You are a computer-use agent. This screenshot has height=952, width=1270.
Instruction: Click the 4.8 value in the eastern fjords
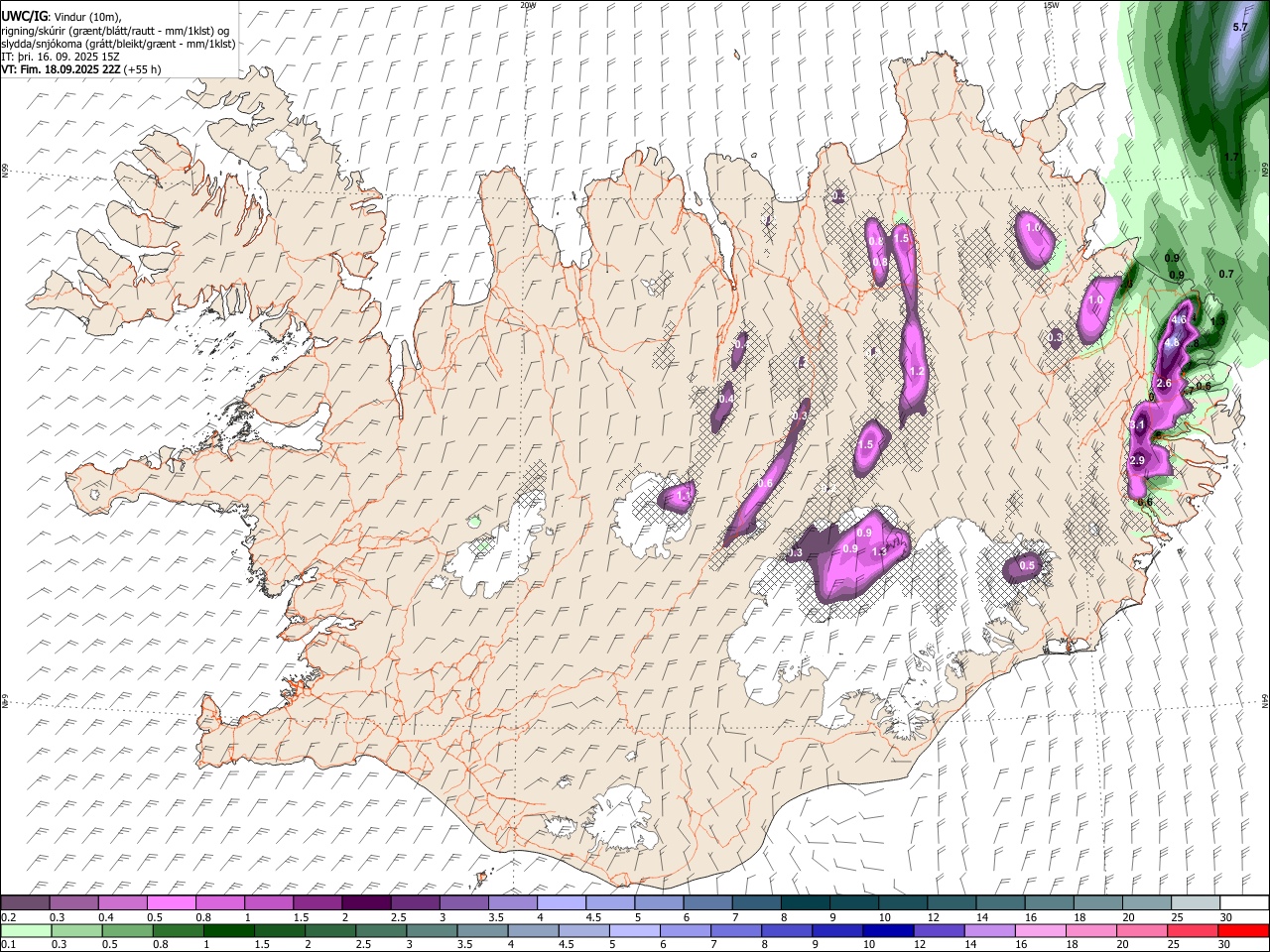coord(1171,343)
